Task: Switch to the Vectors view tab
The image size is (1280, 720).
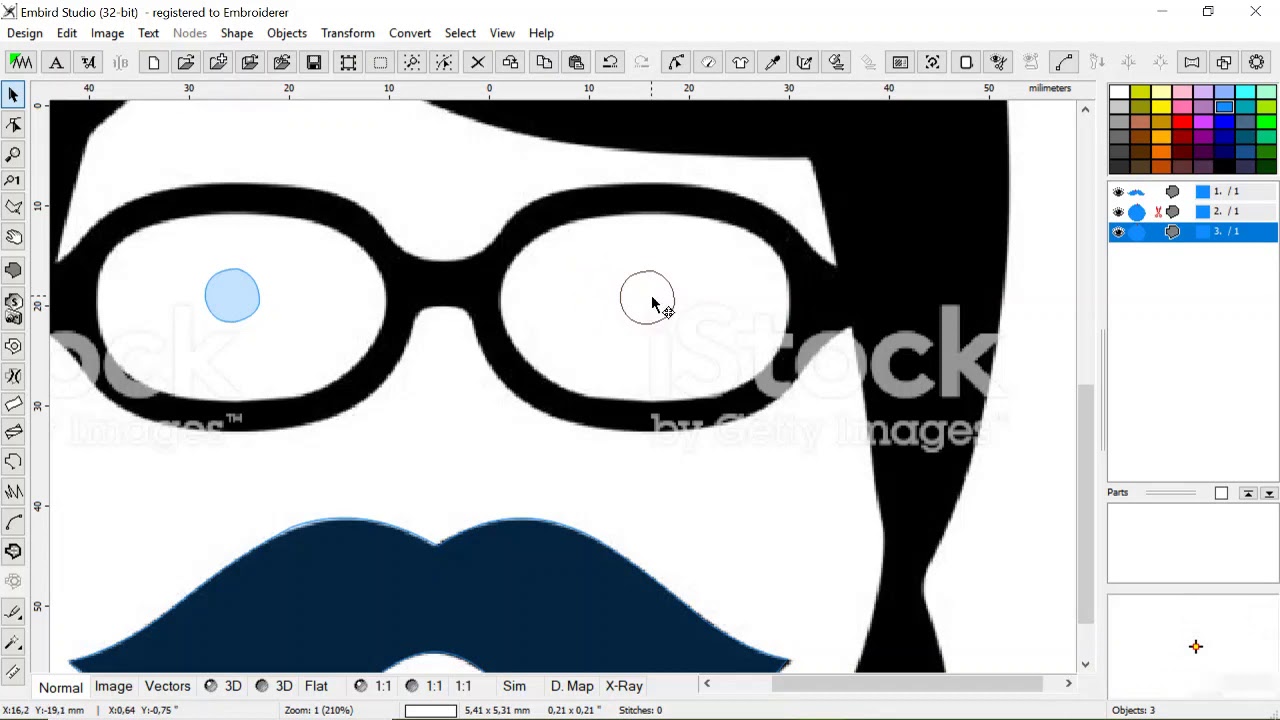Action: [x=167, y=686]
